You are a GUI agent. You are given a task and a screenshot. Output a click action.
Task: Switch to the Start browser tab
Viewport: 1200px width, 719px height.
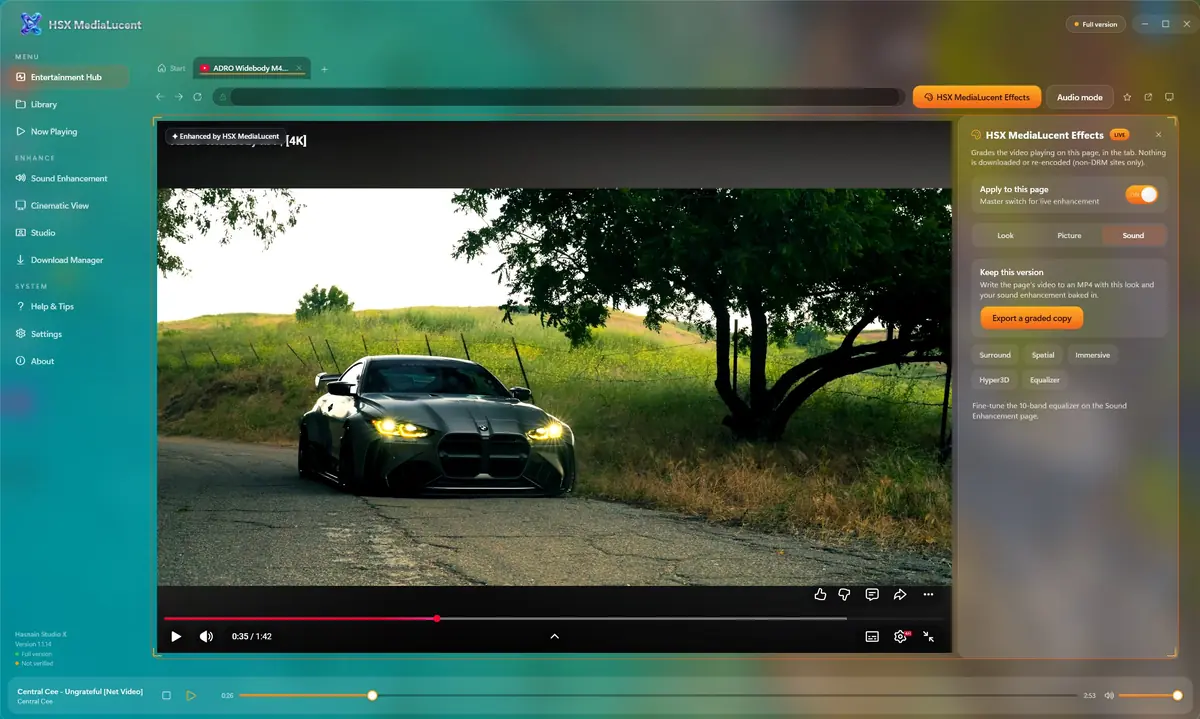tap(172, 68)
